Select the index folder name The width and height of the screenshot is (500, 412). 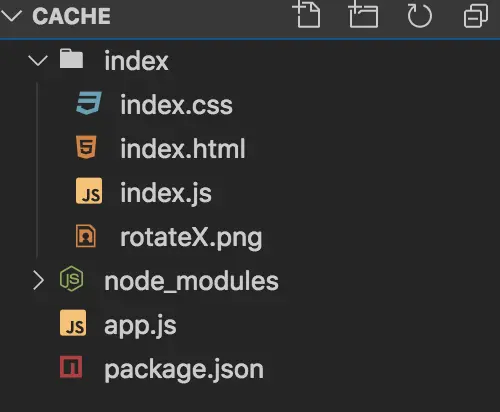click(x=136, y=61)
